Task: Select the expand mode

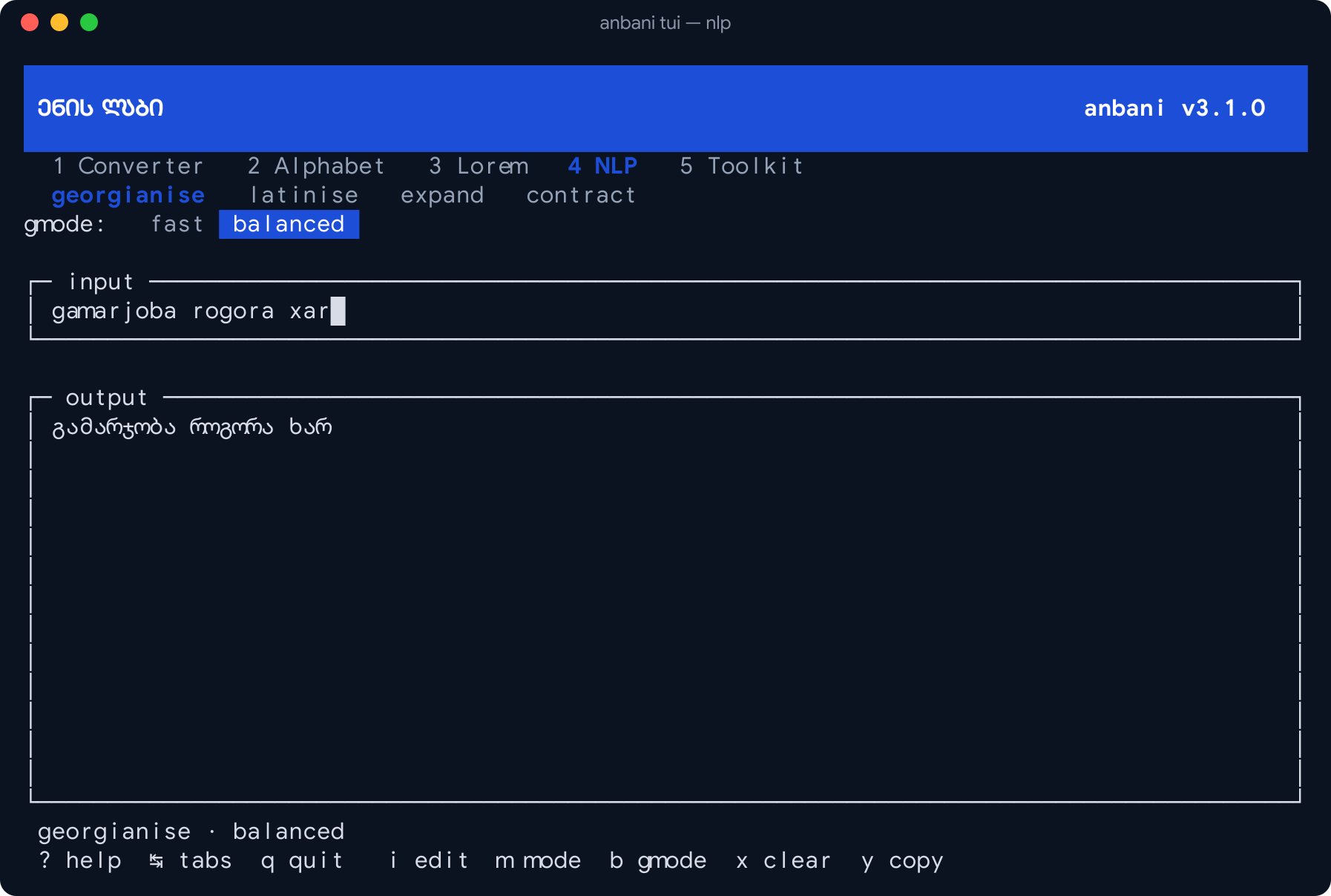Action: click(x=442, y=195)
